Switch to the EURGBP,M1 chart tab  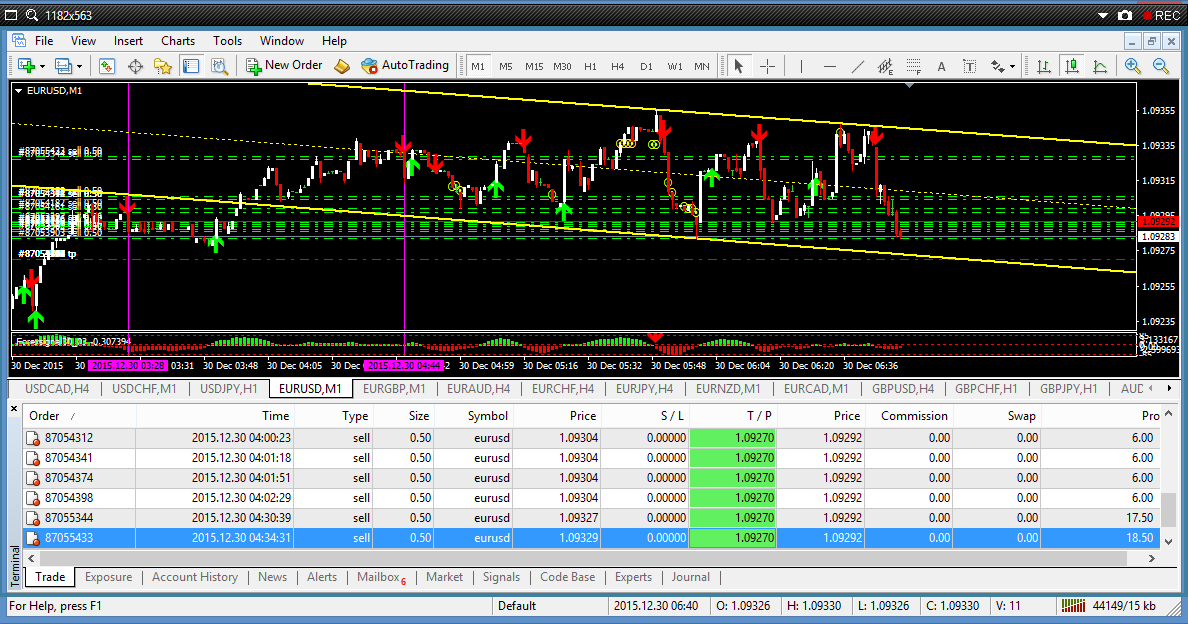(x=394, y=388)
